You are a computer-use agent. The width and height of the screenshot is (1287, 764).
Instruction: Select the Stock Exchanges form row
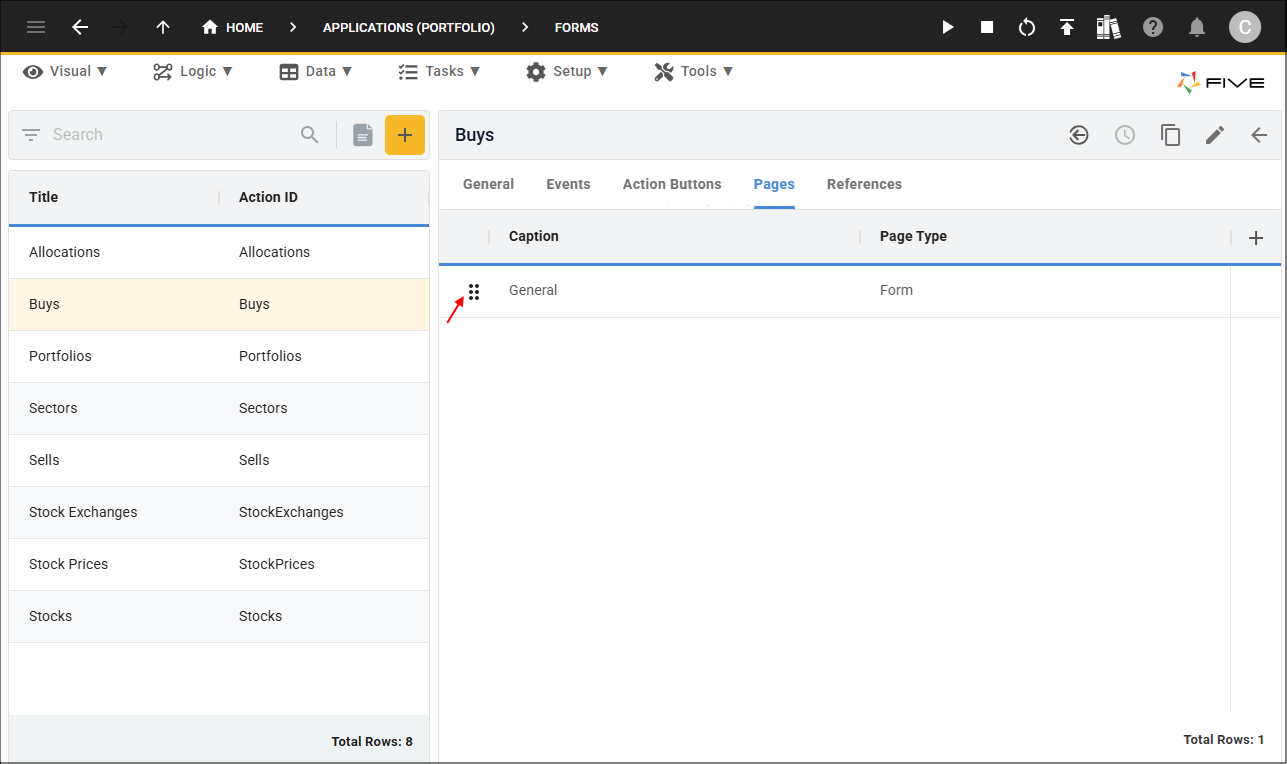tap(219, 512)
